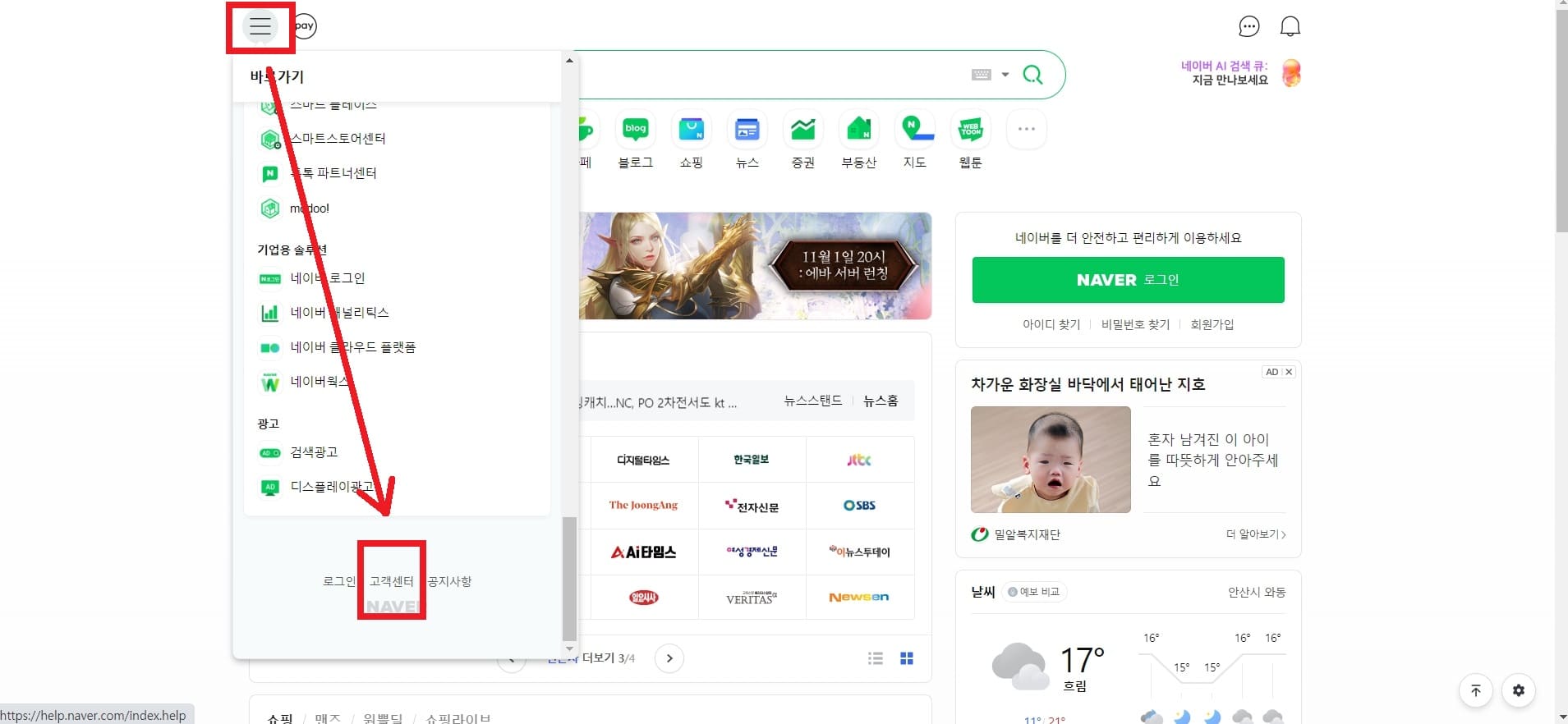The image size is (1568, 724).
Task: Open the 웹툰 webtoon shortcut icon
Action: 971,129
